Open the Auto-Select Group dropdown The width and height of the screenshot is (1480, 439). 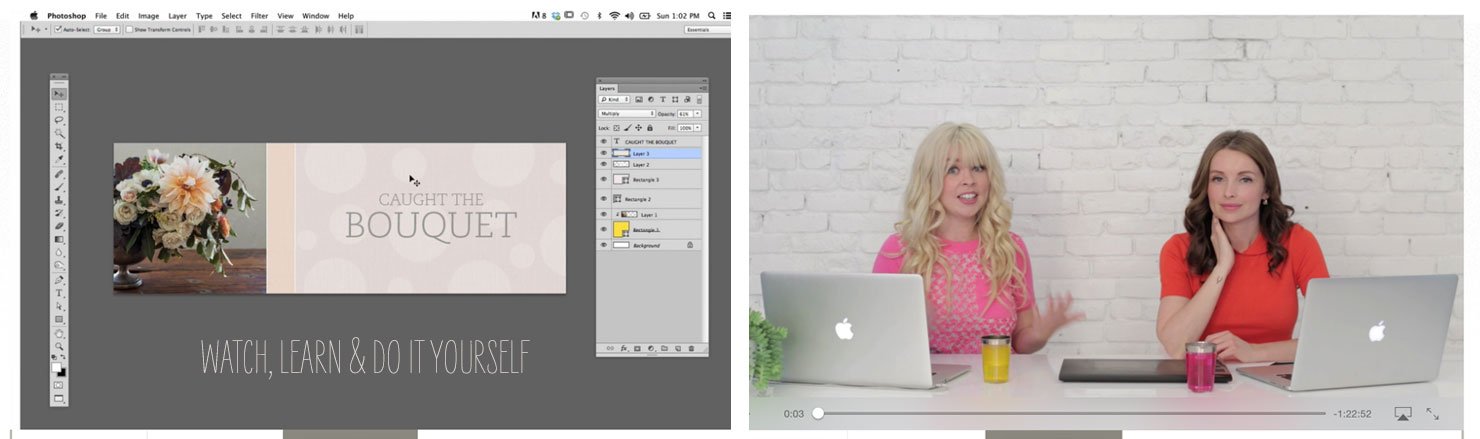pyautogui.click(x=107, y=30)
